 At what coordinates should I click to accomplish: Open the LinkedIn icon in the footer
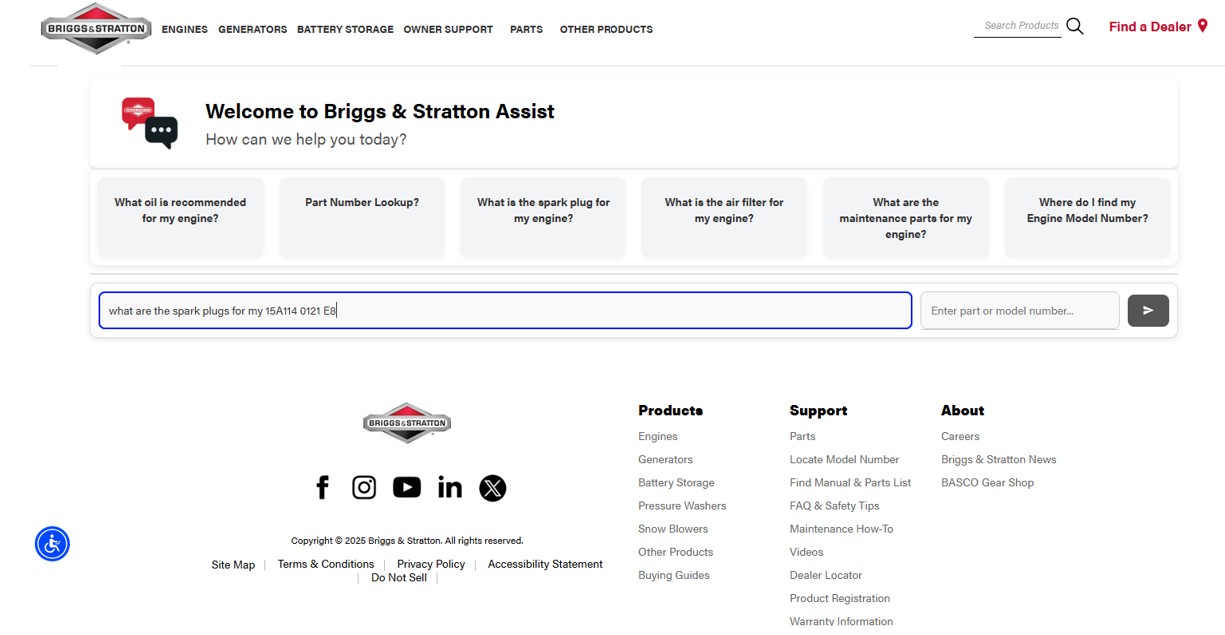coord(450,487)
